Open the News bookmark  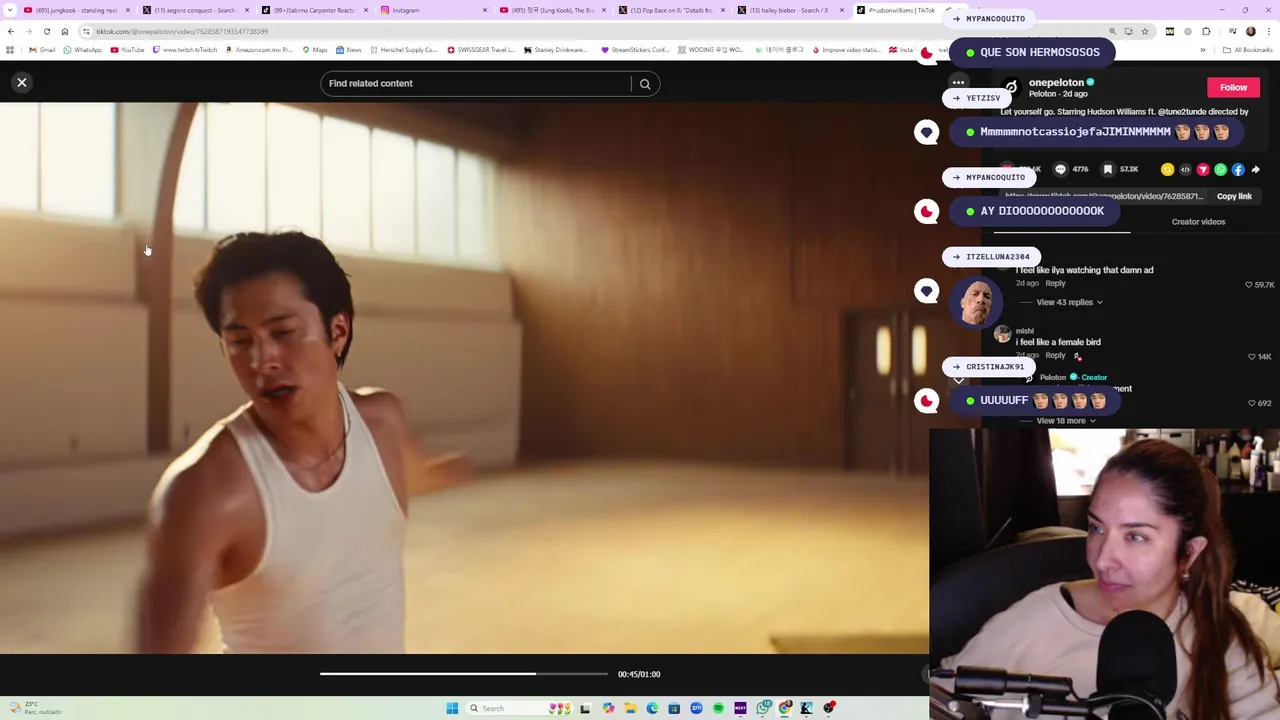[x=349, y=50]
